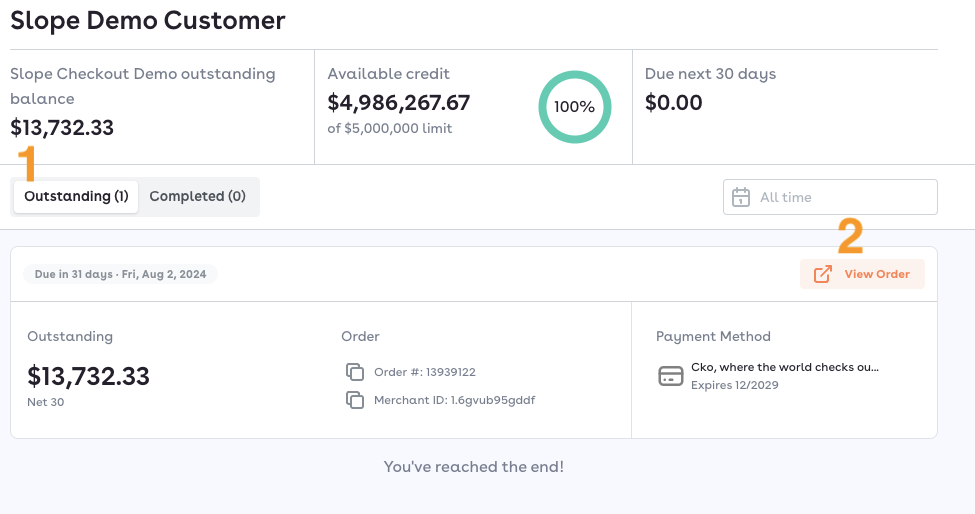Click the external-link icon beside View Order

pyautogui.click(x=822, y=274)
